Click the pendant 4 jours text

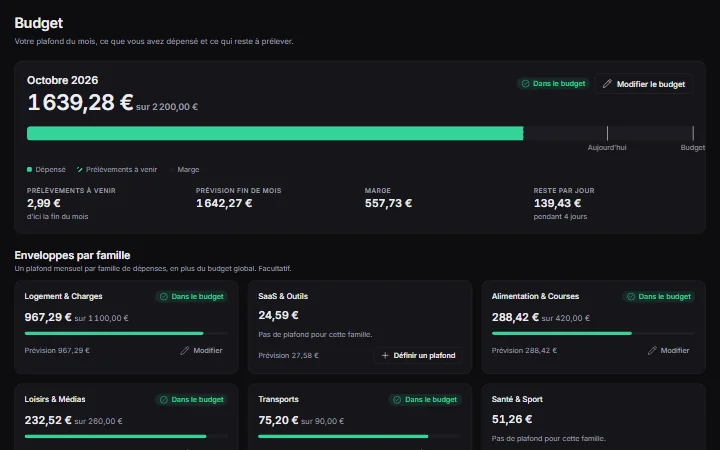[560, 217]
